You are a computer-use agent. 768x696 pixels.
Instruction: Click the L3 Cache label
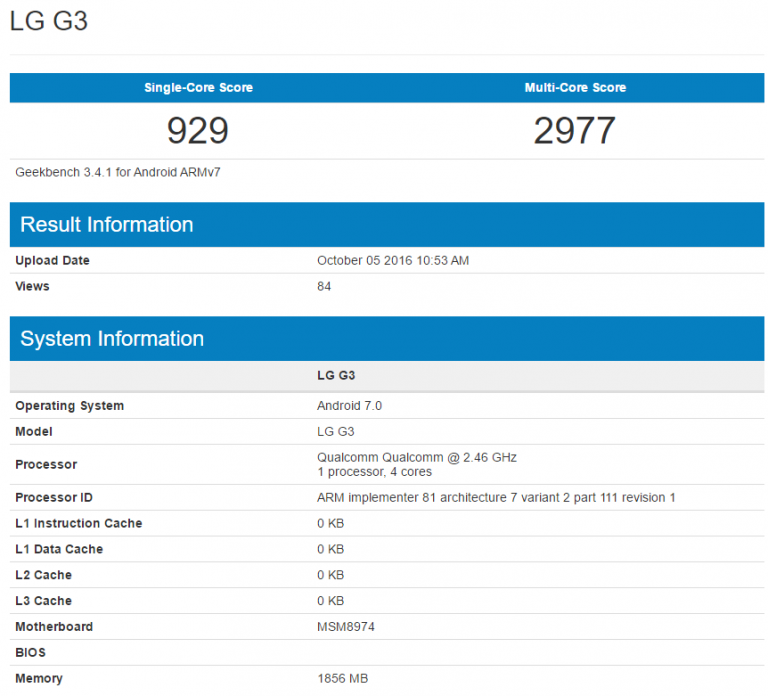pos(44,601)
